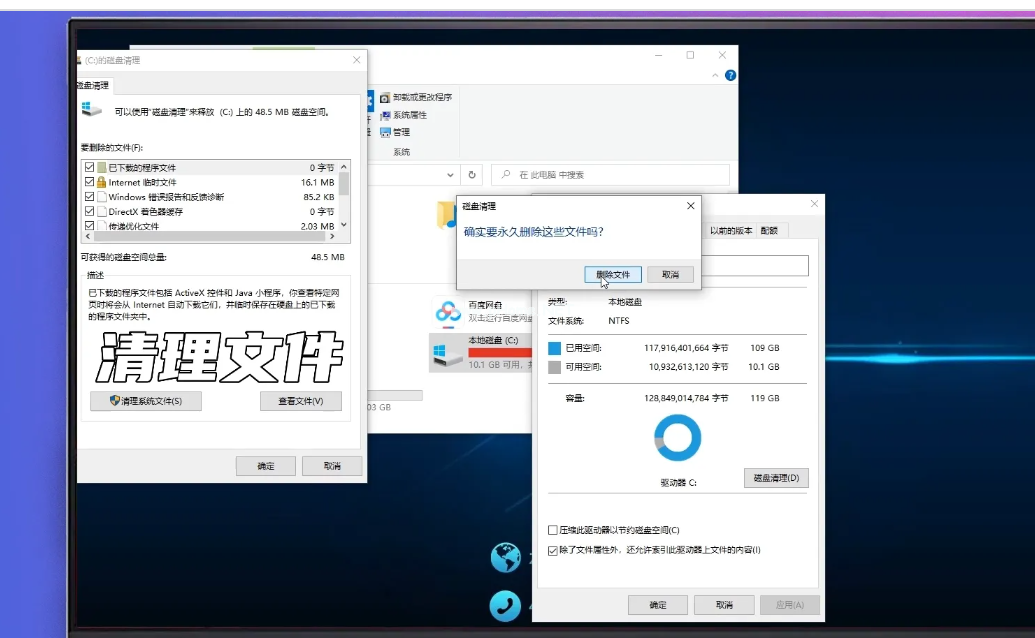1035x638 pixels.
Task: Click the 卸载或更改程序 icon in the ribbon
Action: [384, 98]
